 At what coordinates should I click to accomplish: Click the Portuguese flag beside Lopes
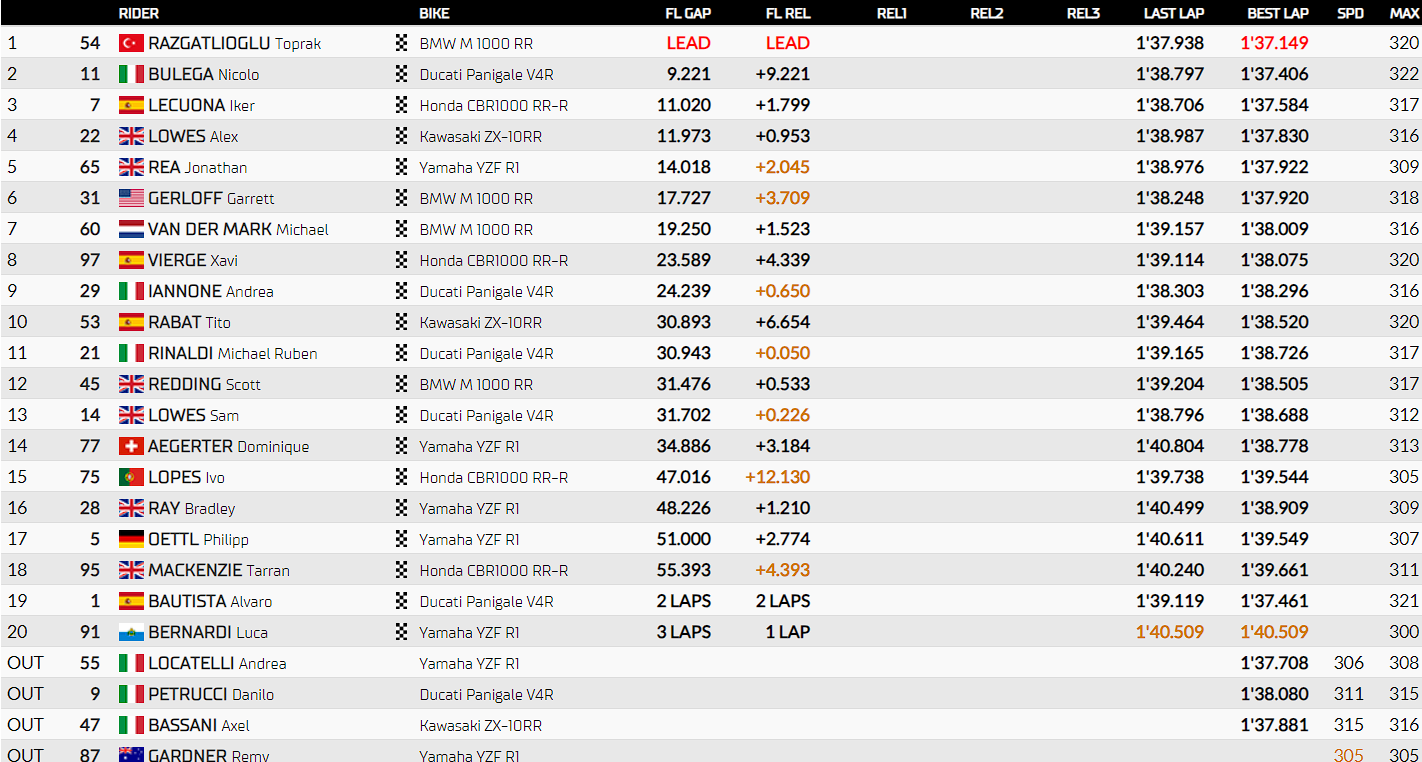(x=131, y=477)
